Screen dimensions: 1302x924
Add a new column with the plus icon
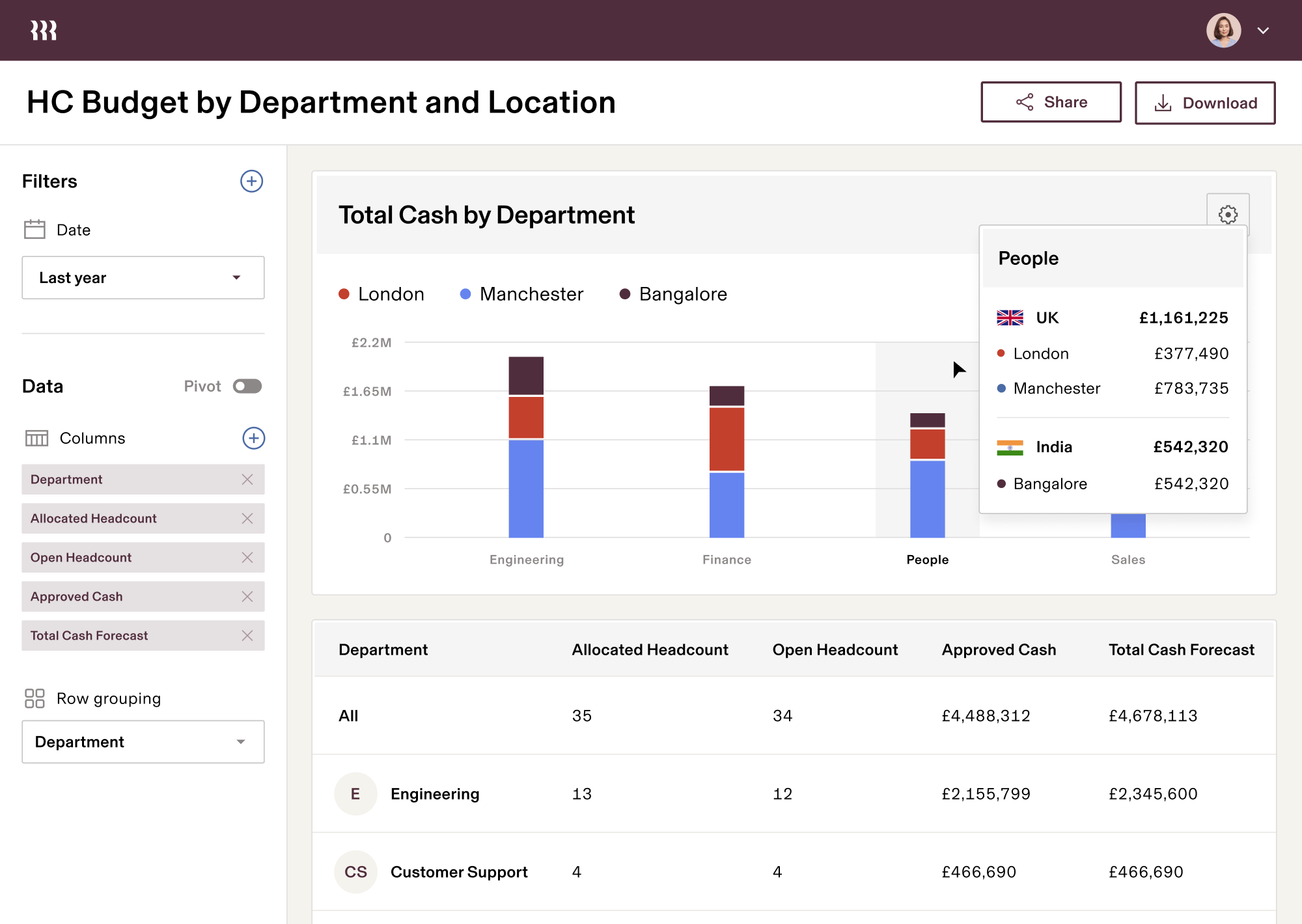(254, 438)
